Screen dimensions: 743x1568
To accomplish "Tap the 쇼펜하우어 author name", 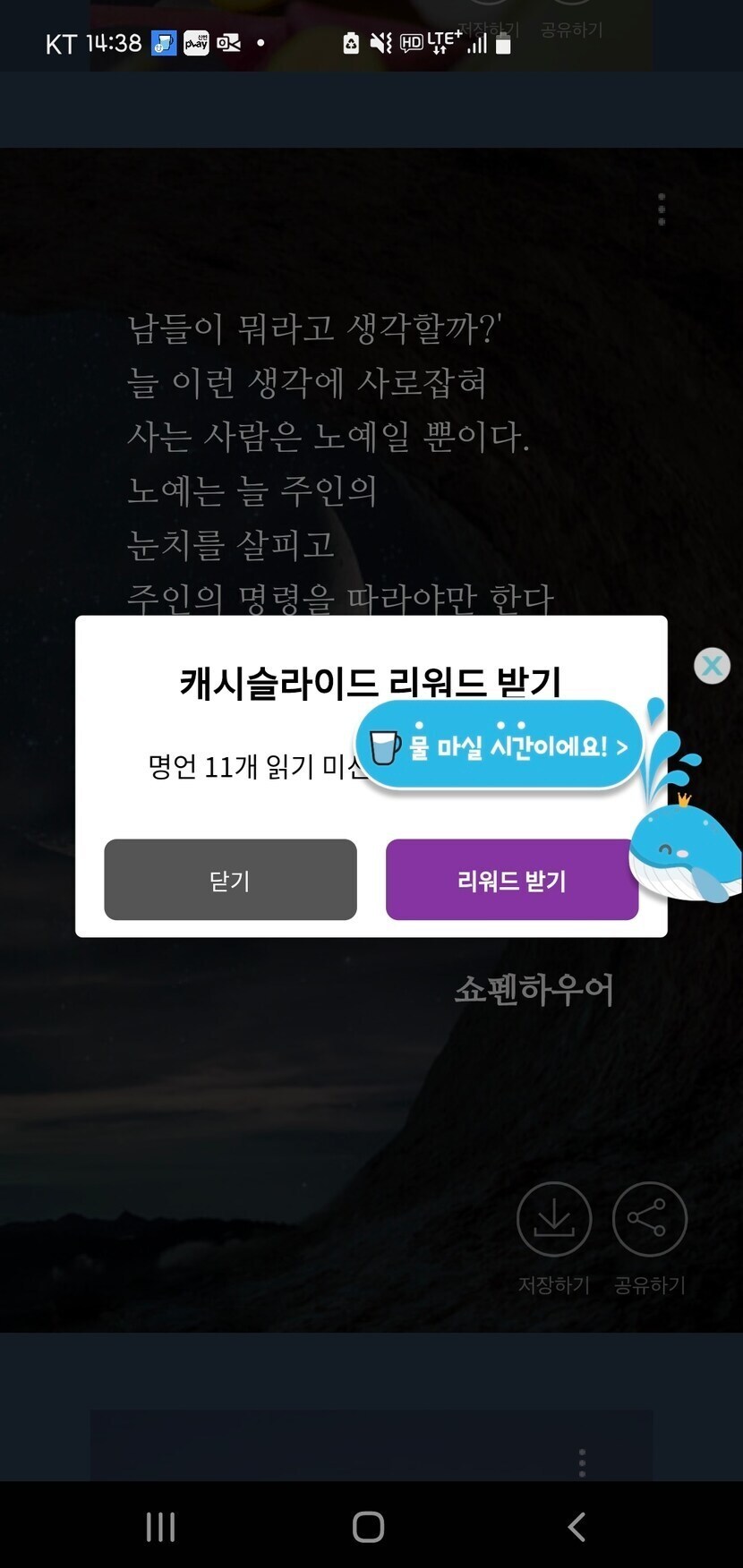I will tap(534, 990).
